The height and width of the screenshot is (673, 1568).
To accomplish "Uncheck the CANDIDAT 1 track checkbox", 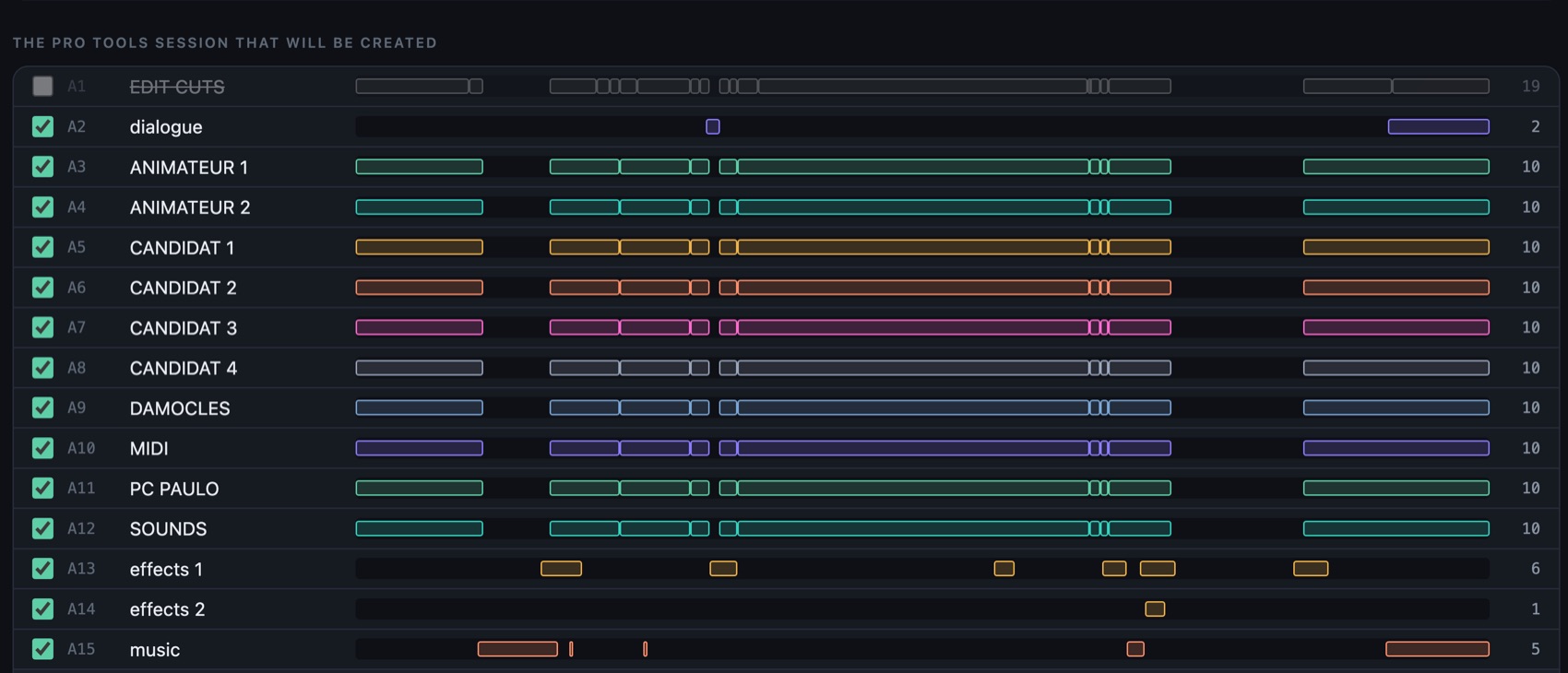I will 42,247.
